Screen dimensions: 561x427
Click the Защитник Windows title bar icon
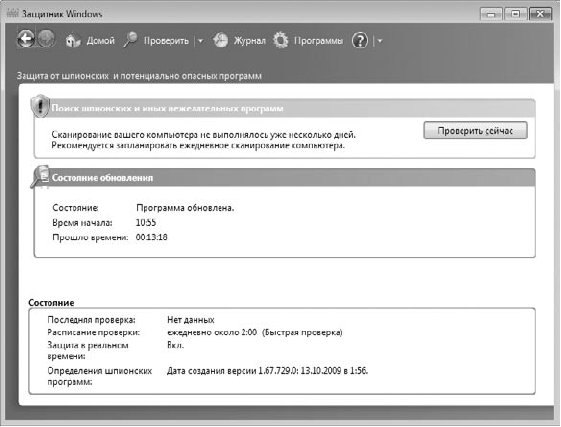point(13,14)
